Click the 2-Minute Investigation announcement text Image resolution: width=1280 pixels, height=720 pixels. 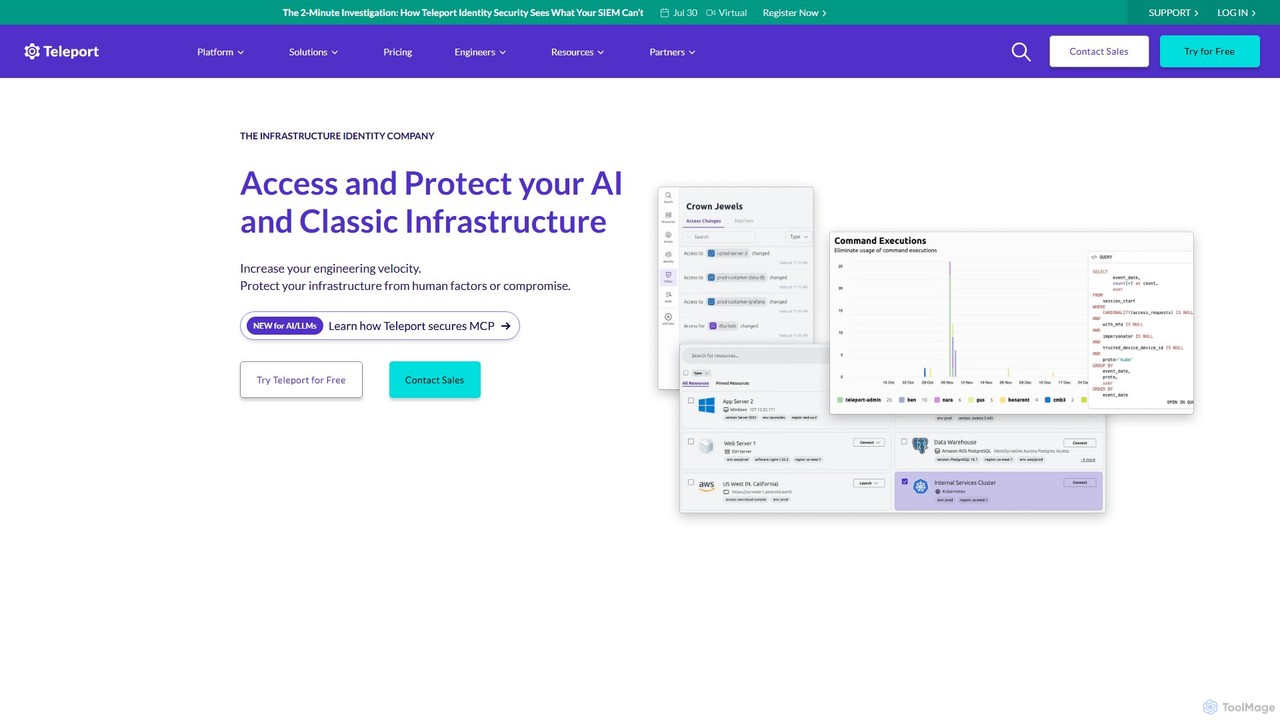(x=463, y=13)
